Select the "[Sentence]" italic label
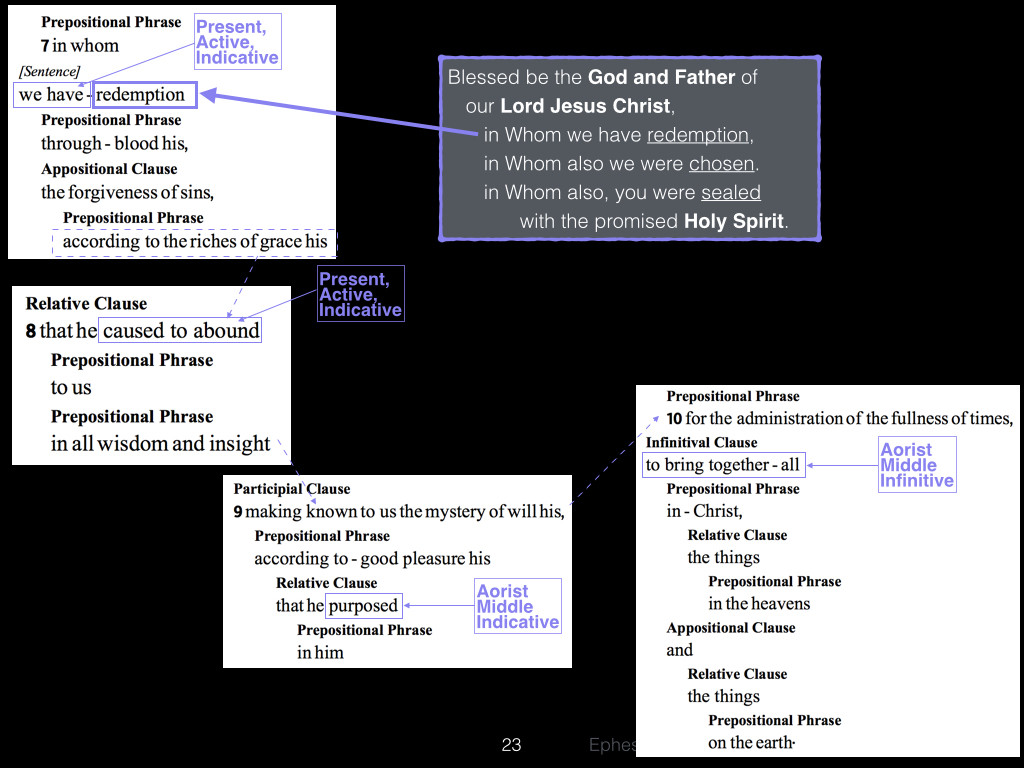 coord(50,71)
